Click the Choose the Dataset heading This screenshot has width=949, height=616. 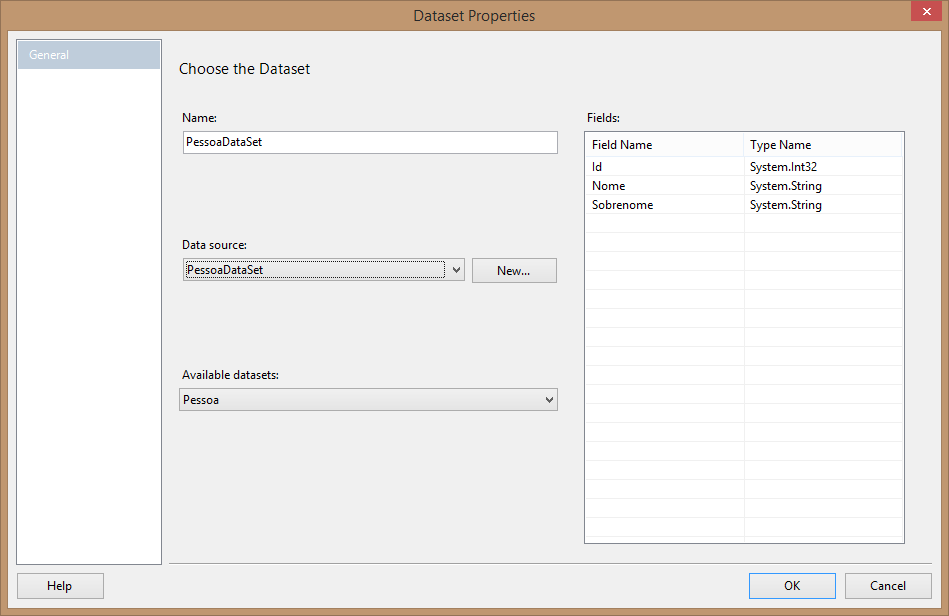click(244, 69)
